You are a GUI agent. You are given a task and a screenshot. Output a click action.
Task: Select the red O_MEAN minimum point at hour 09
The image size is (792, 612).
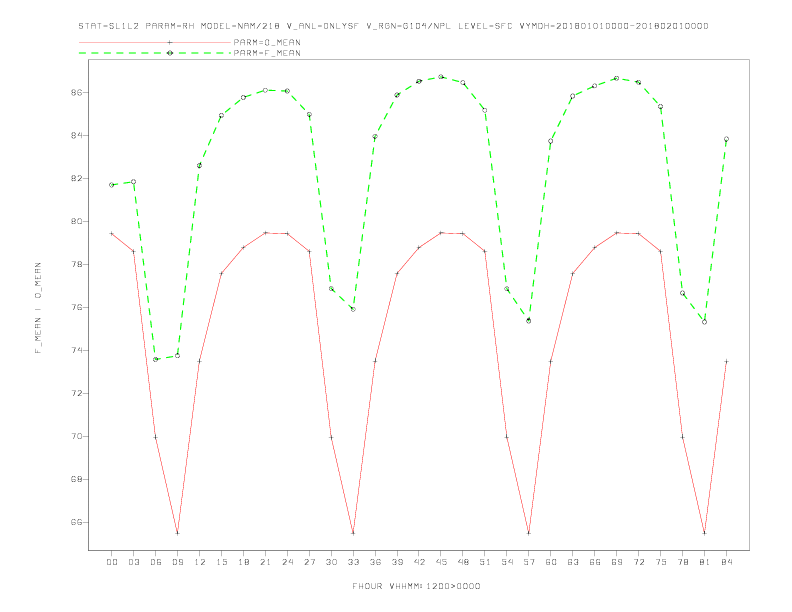click(177, 533)
